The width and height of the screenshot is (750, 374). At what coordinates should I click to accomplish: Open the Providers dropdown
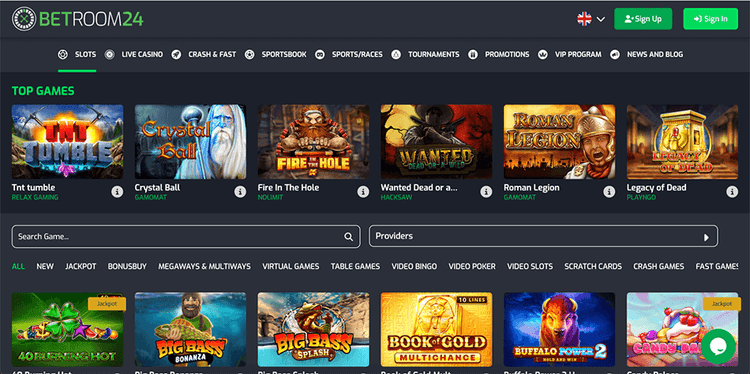click(x=543, y=236)
